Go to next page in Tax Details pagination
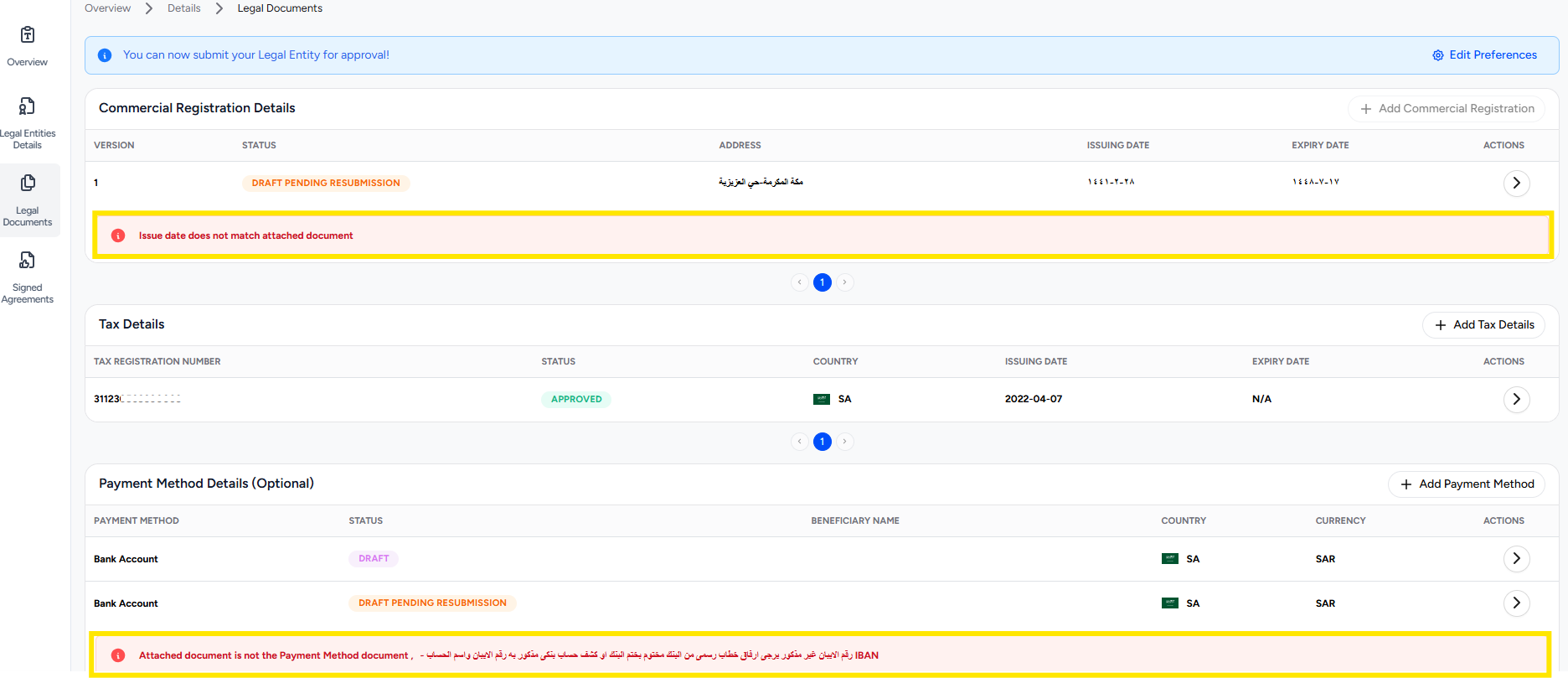Image resolution: width=1568 pixels, height=678 pixels. click(x=845, y=442)
